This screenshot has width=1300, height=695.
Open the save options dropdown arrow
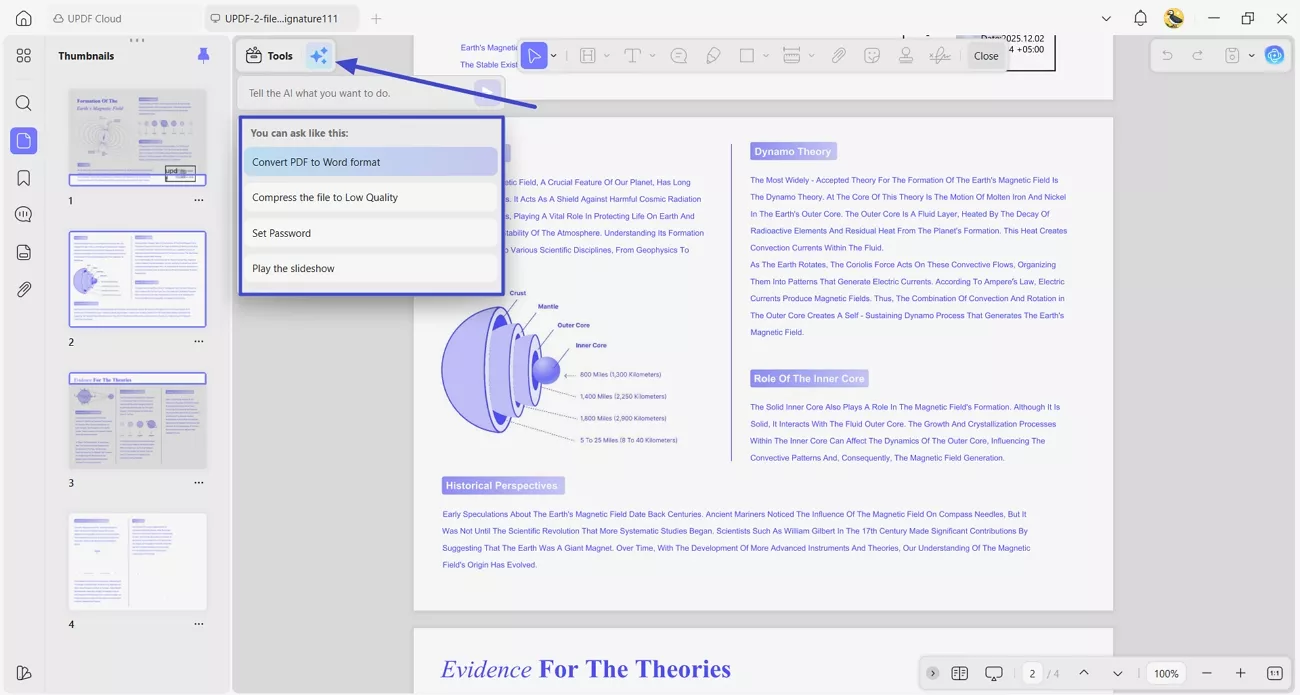[x=1251, y=56]
